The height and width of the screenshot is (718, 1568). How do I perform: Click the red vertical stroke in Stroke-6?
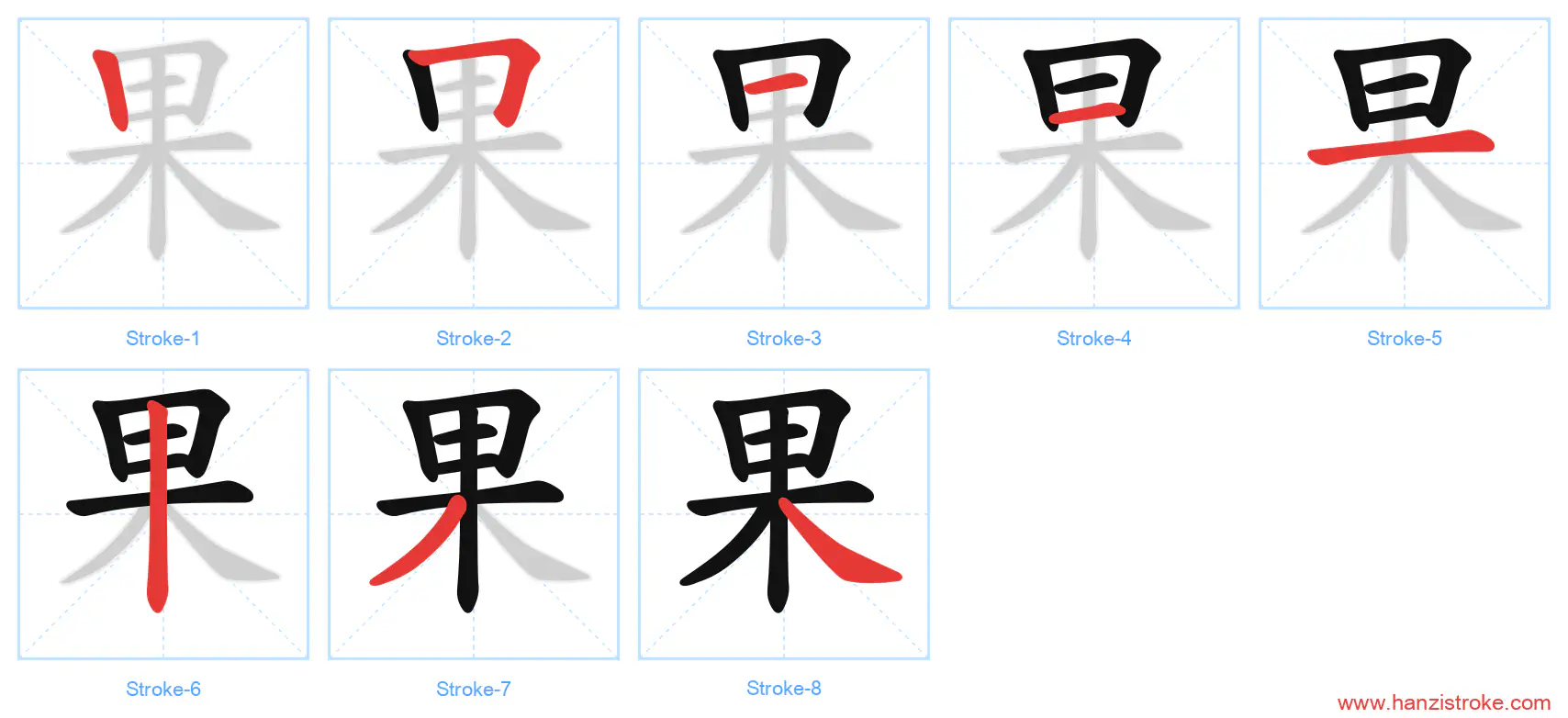click(x=157, y=505)
